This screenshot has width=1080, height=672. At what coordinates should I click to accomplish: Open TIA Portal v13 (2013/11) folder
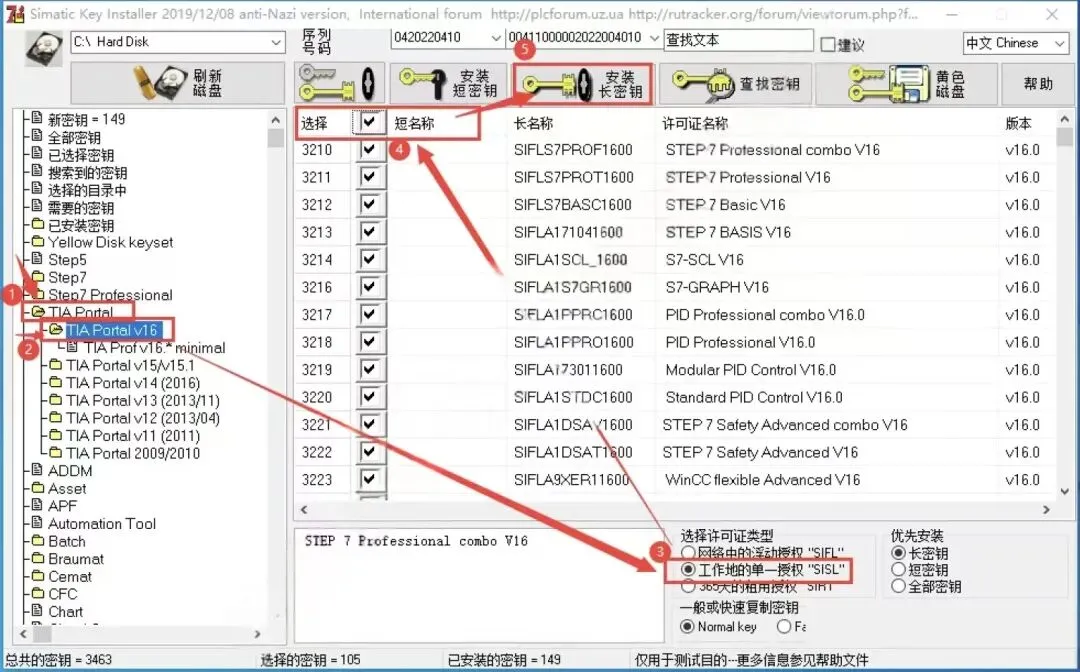click(143, 401)
